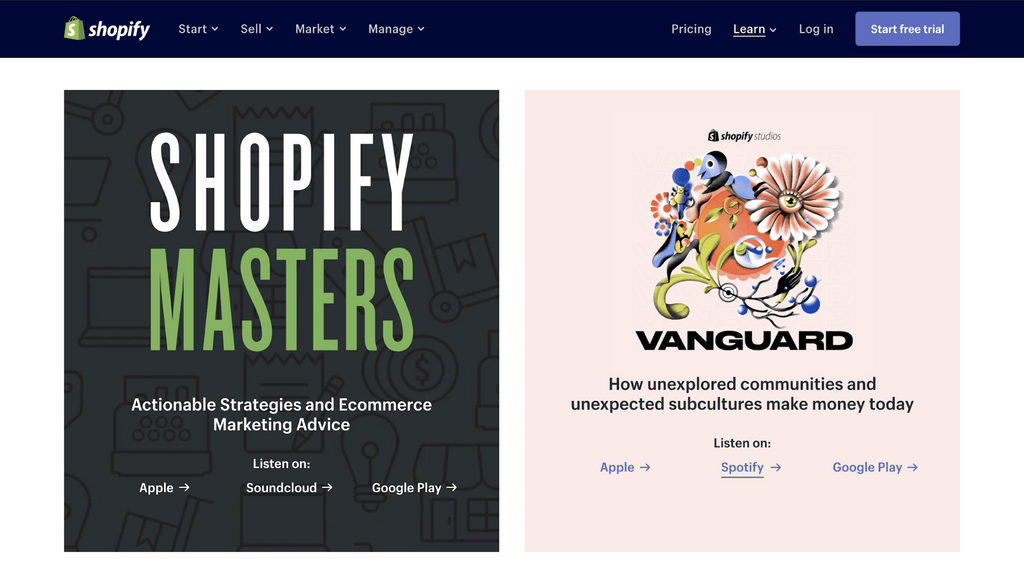Click arrow icon after Masters Google Play
Image resolution: width=1024 pixels, height=568 pixels.
click(452, 487)
